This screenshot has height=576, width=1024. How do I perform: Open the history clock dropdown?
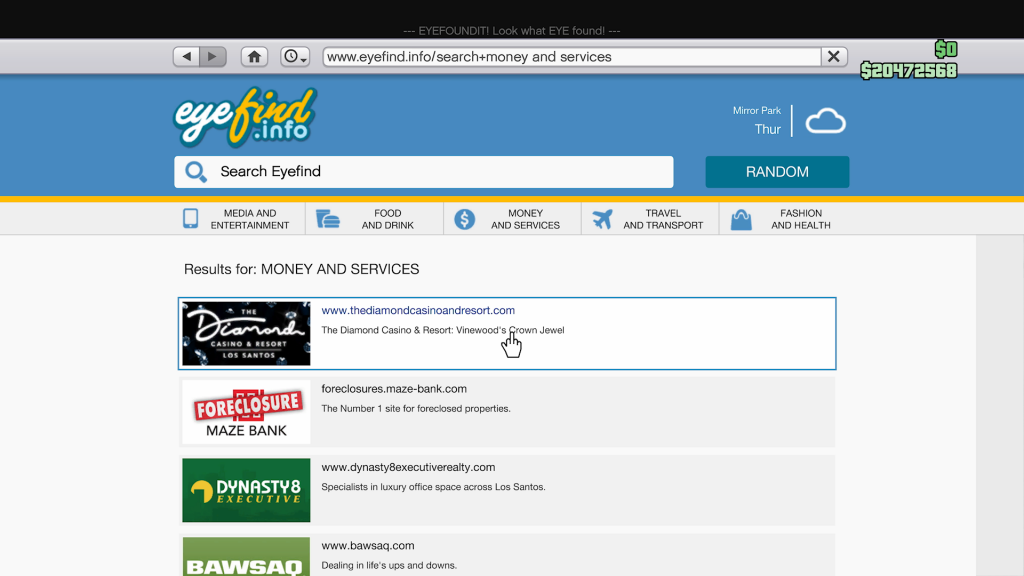coord(295,57)
